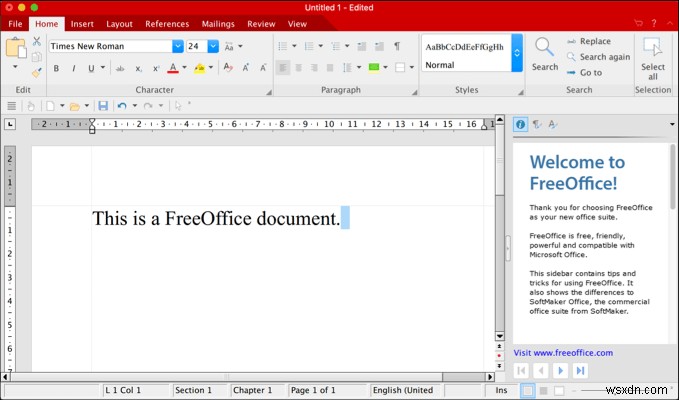Click the Open folder icon
The image size is (679, 400).
(74, 106)
